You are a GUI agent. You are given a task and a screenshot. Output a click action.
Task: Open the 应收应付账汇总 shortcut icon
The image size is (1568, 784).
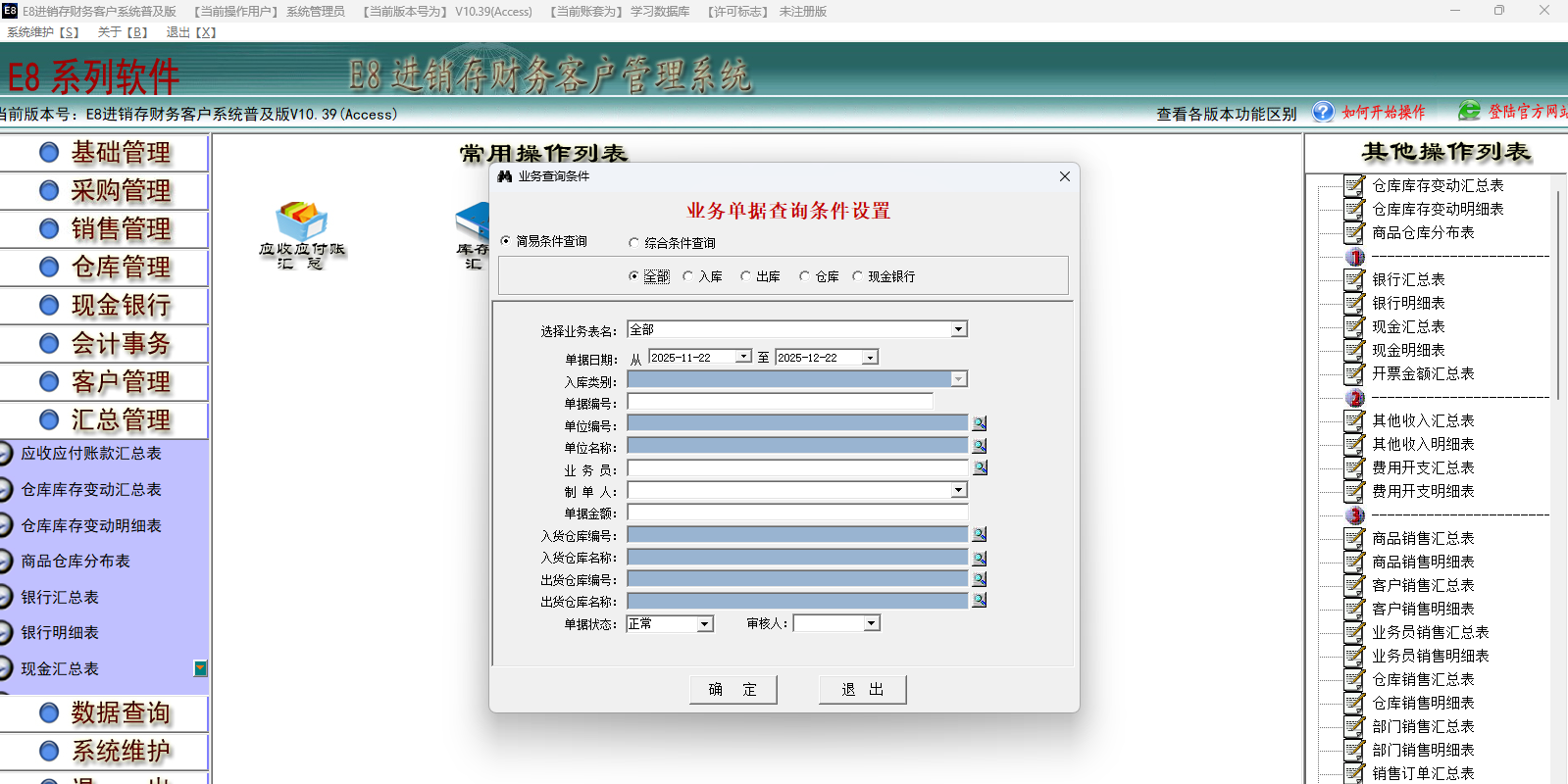coord(302,223)
